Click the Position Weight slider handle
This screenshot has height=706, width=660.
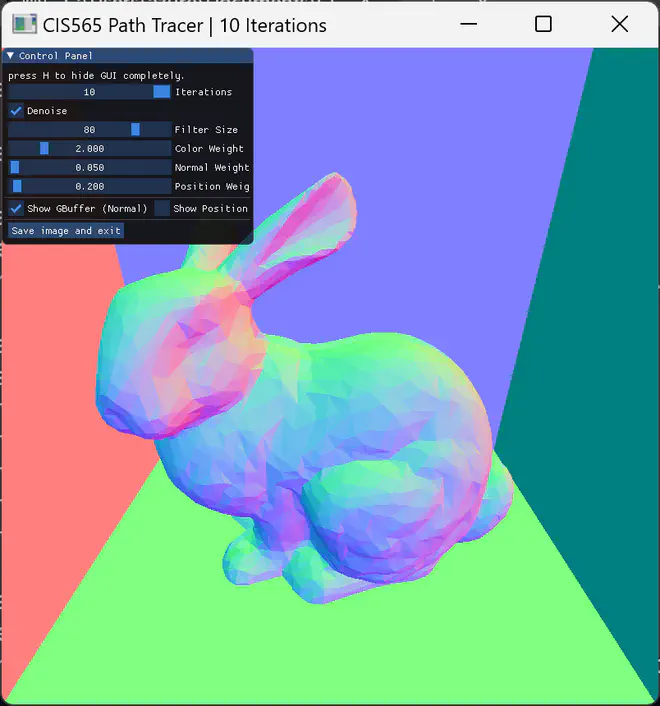coord(17,187)
